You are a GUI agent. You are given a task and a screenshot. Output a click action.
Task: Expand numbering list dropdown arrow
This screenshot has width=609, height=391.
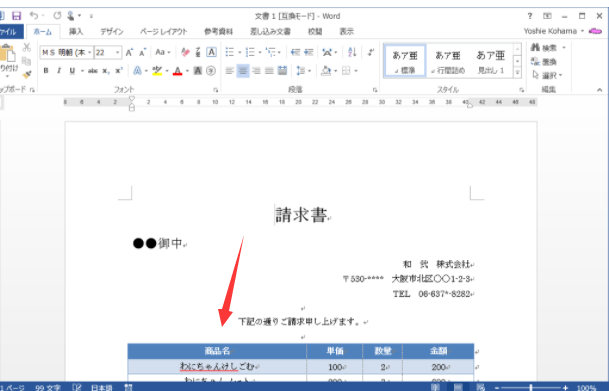[260, 52]
